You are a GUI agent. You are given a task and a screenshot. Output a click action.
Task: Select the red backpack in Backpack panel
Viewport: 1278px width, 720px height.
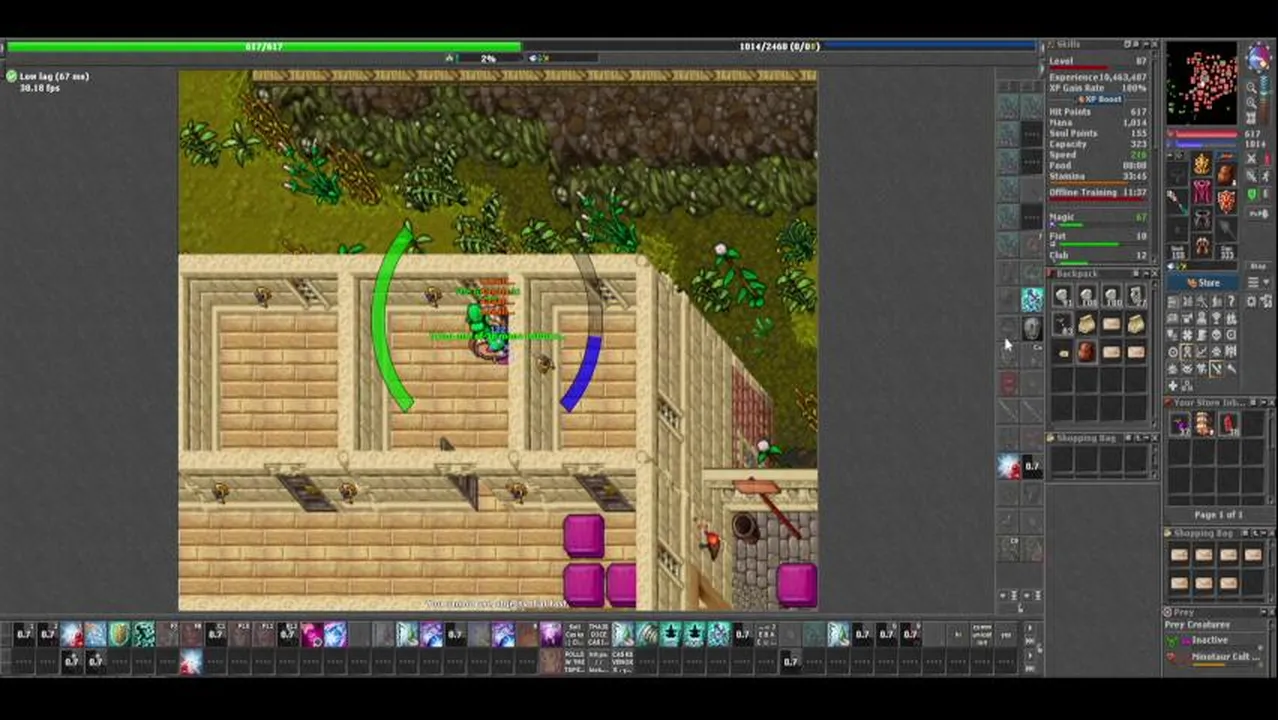pos(1086,352)
